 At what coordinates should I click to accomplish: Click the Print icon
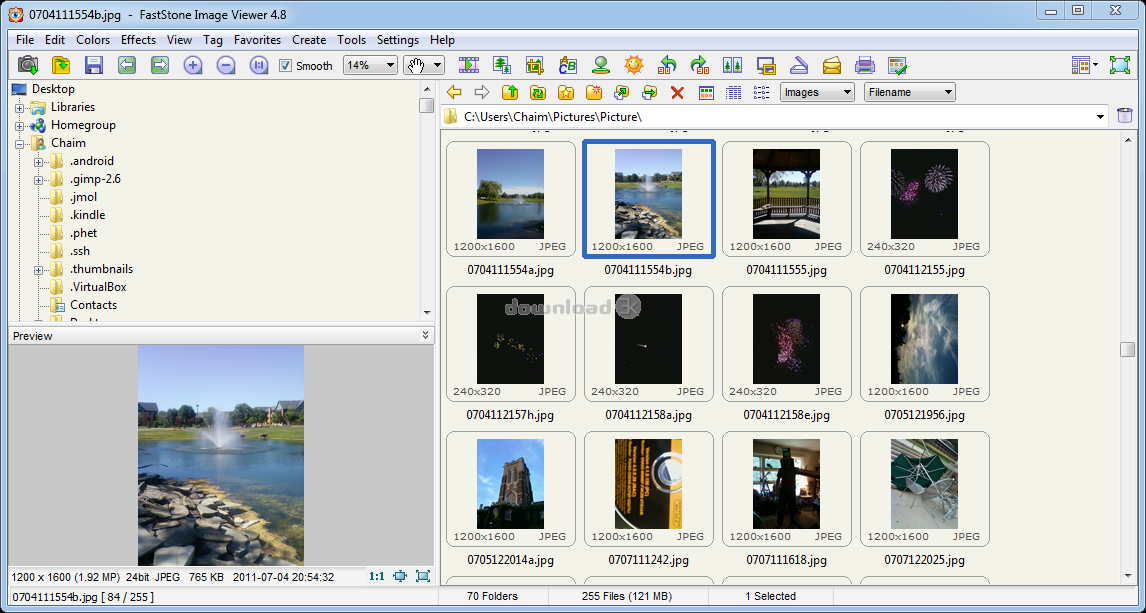point(865,65)
